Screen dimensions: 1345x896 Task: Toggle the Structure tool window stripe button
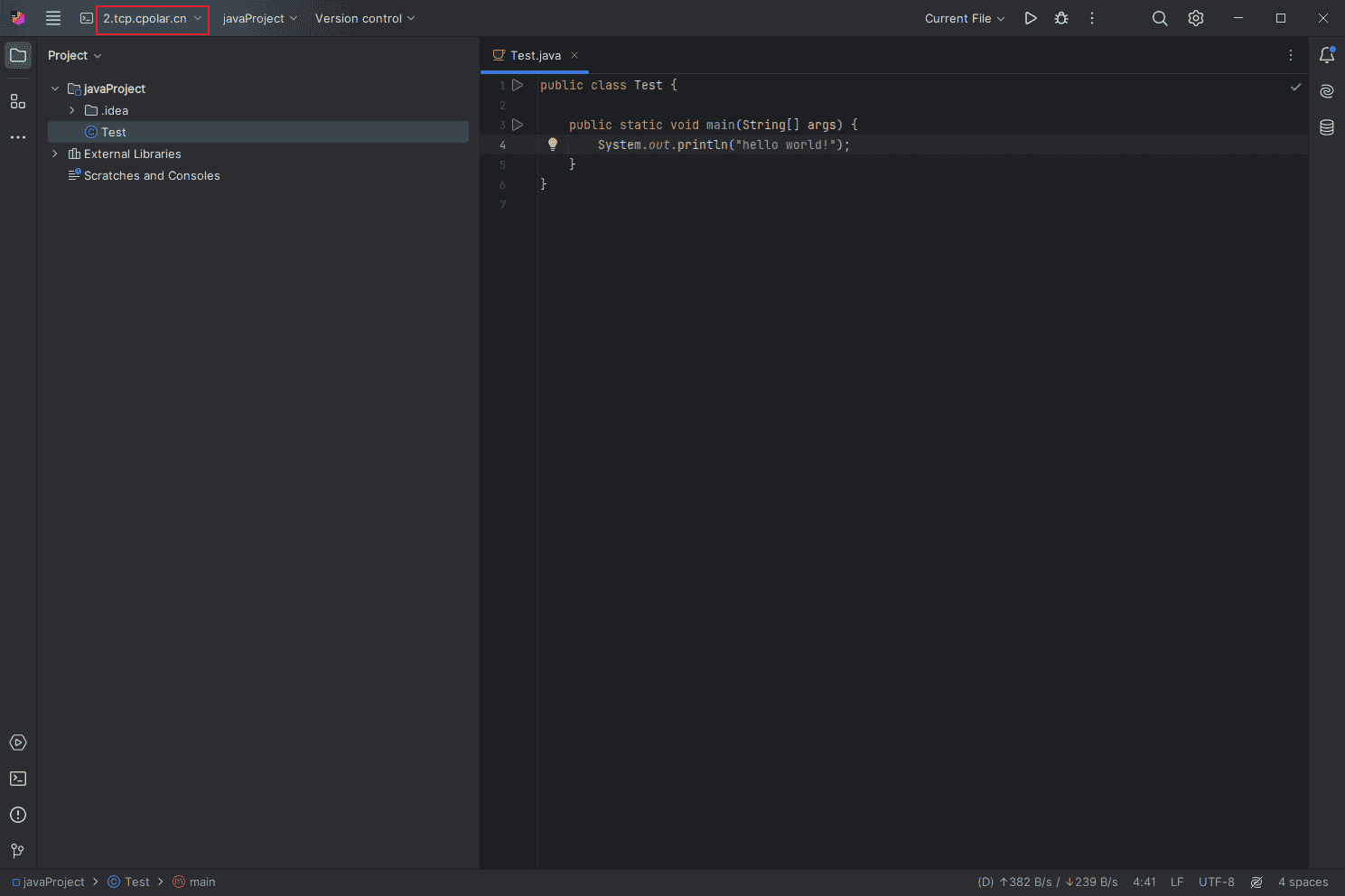[18, 101]
